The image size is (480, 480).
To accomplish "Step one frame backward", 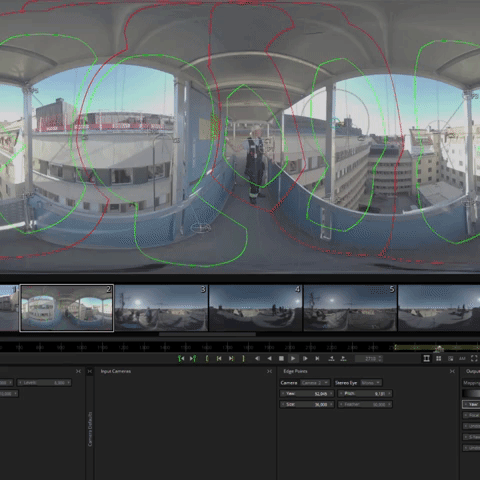I will click(257, 359).
